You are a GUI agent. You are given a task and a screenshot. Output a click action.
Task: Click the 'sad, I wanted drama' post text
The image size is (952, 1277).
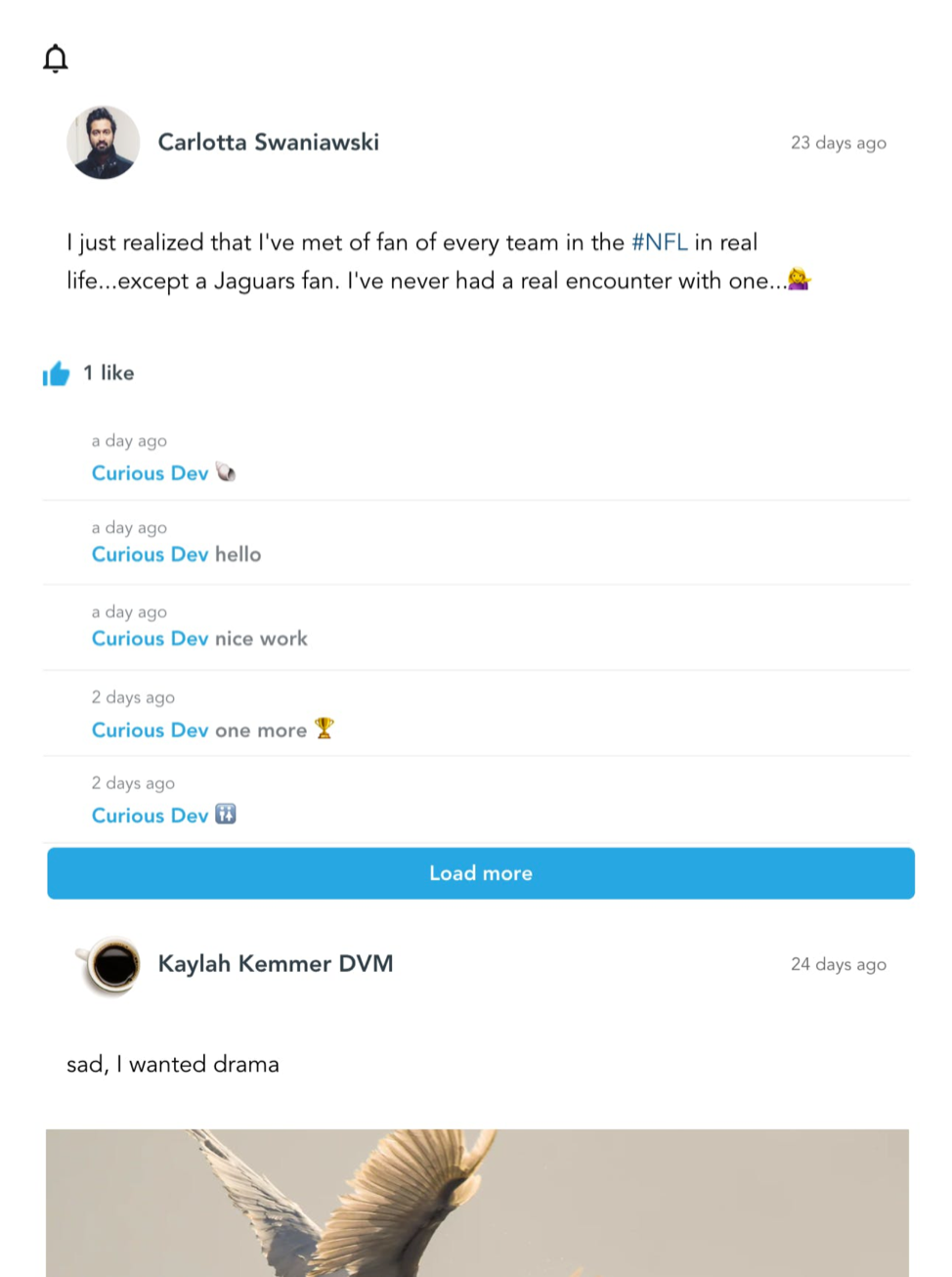tap(173, 1064)
